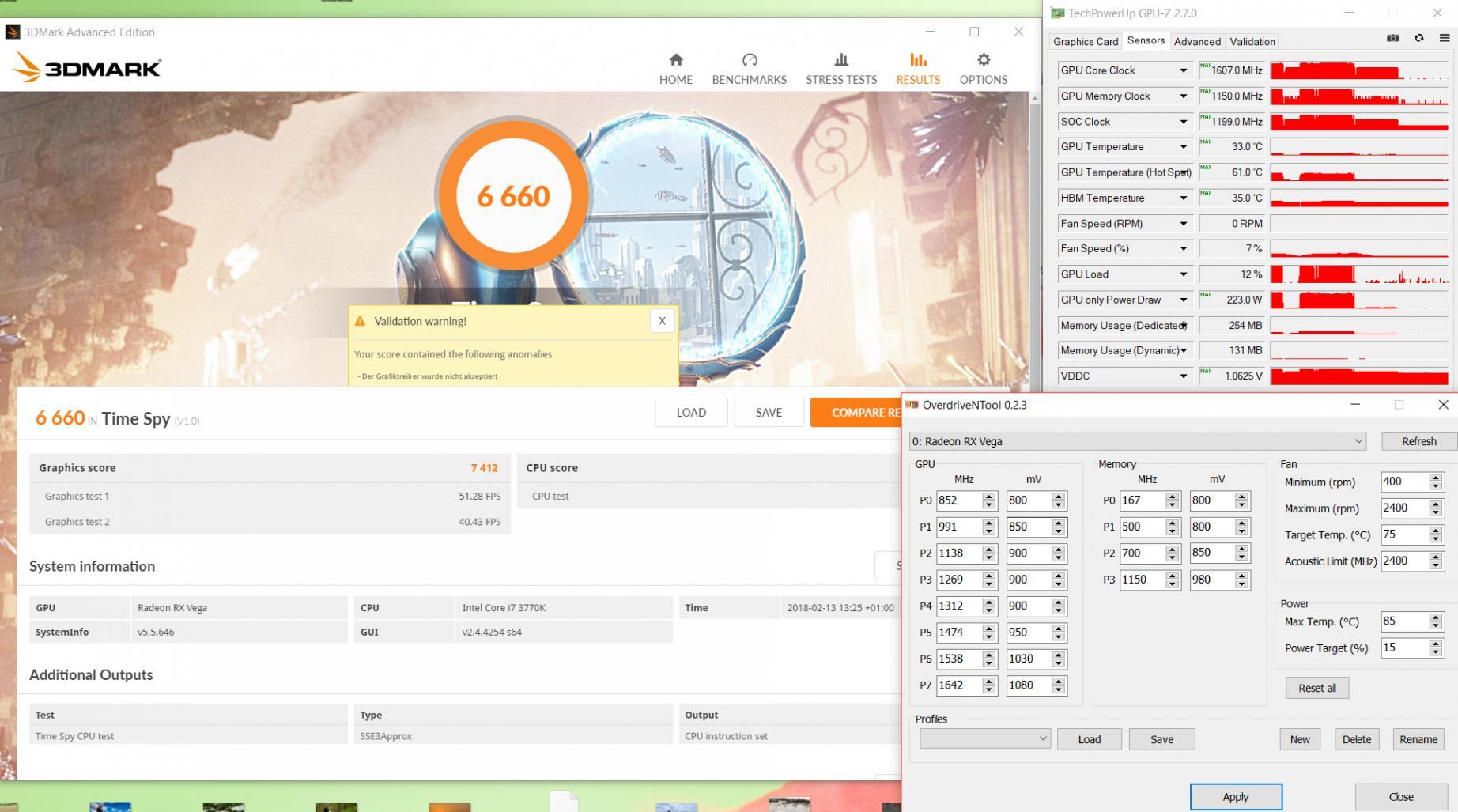Click the GPU-Z refresh icon
Screen dimensions: 1458x812
point(1419,38)
